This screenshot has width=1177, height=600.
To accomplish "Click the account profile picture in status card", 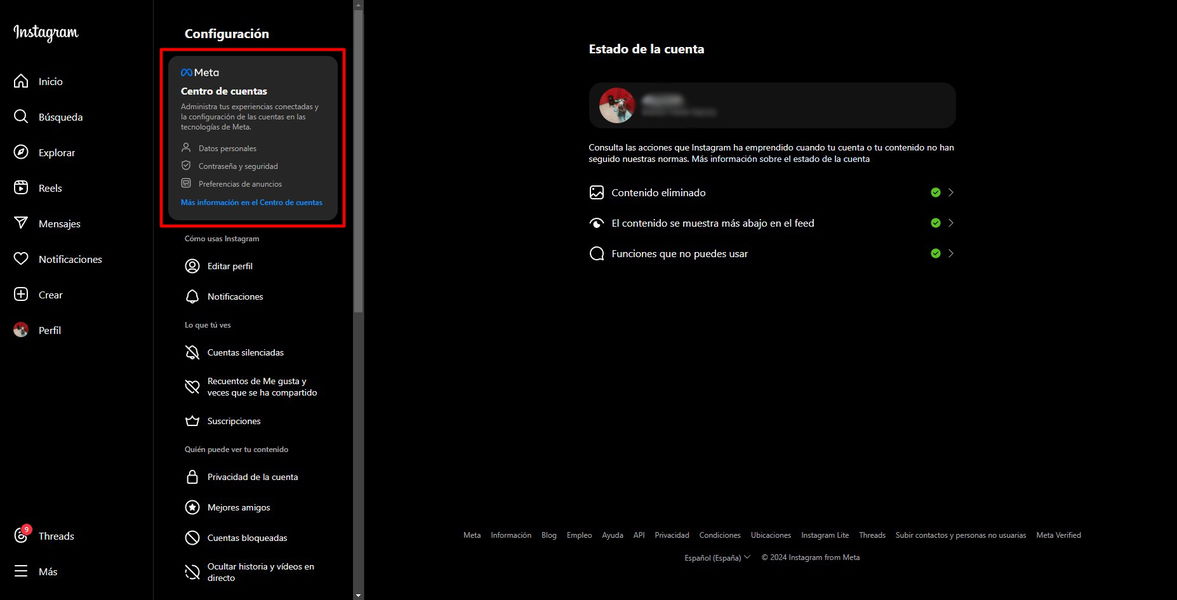I will tap(618, 105).
